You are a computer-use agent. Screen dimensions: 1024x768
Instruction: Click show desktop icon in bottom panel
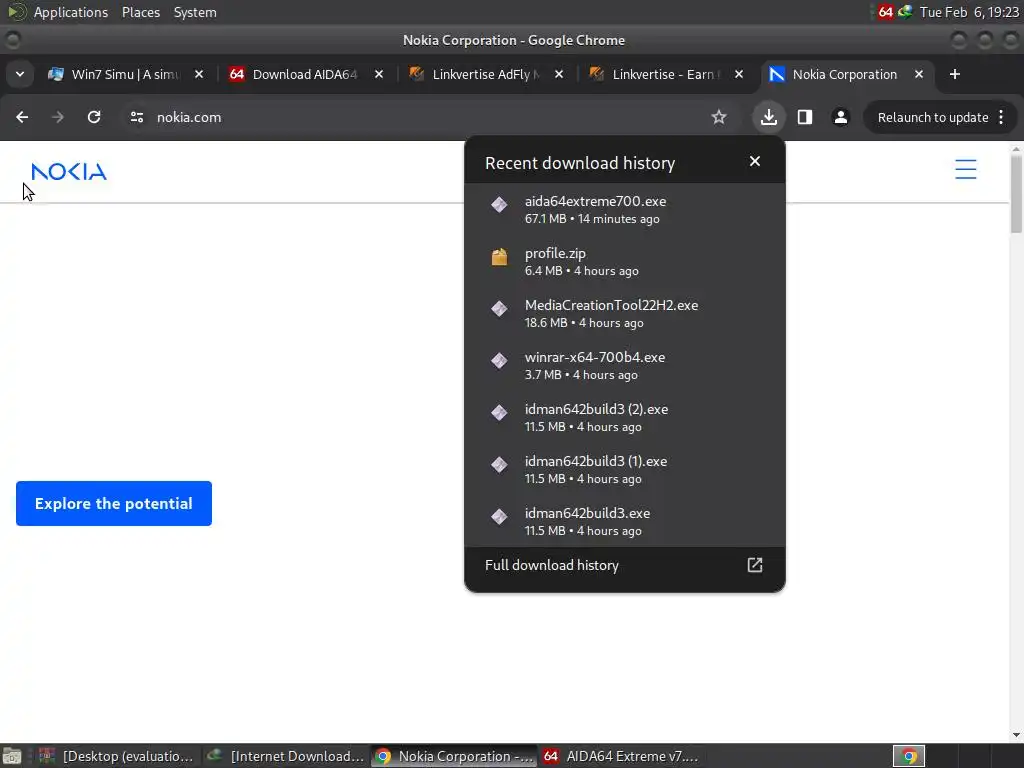12,756
